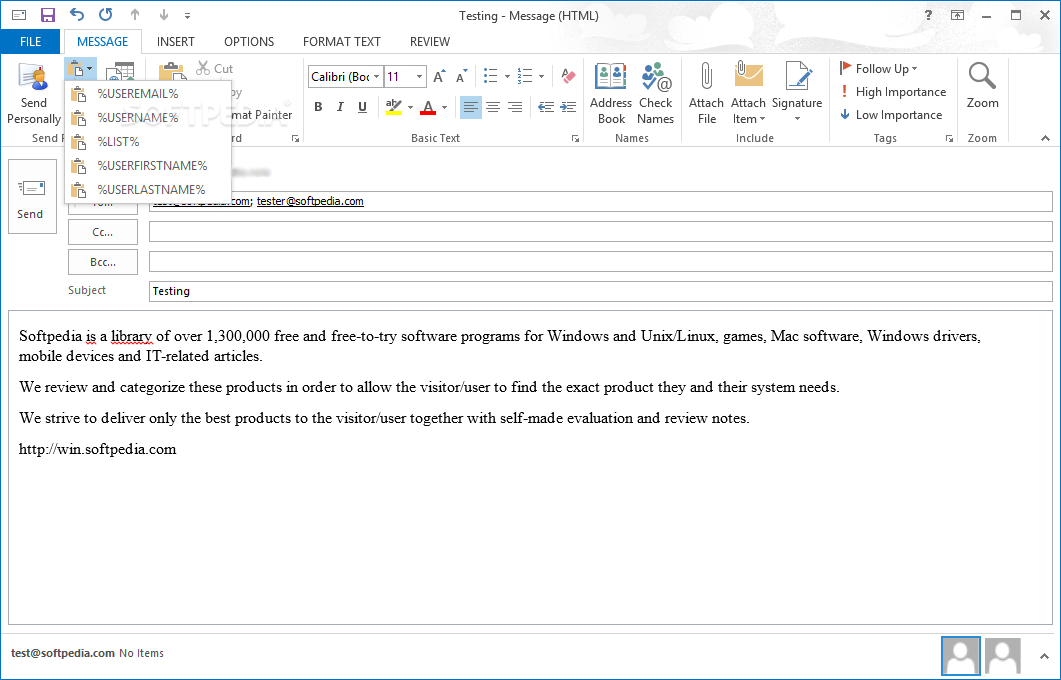Switch to the FORMAT TEXT tab
The image size is (1061, 680).
tap(342, 41)
